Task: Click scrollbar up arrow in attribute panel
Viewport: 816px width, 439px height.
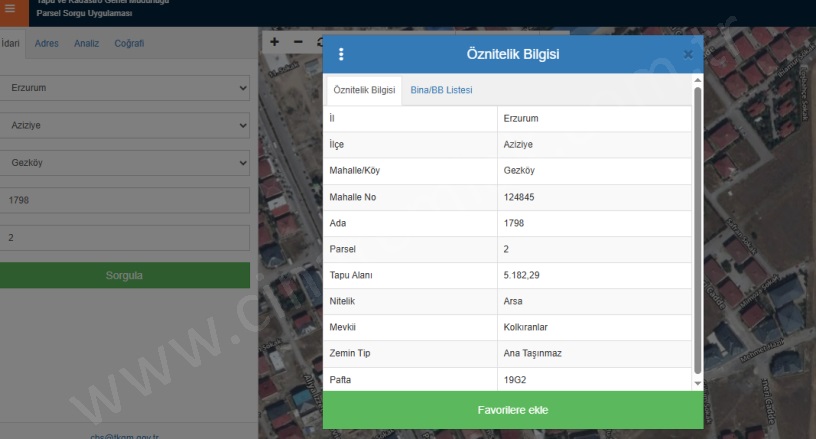Action: (x=698, y=80)
